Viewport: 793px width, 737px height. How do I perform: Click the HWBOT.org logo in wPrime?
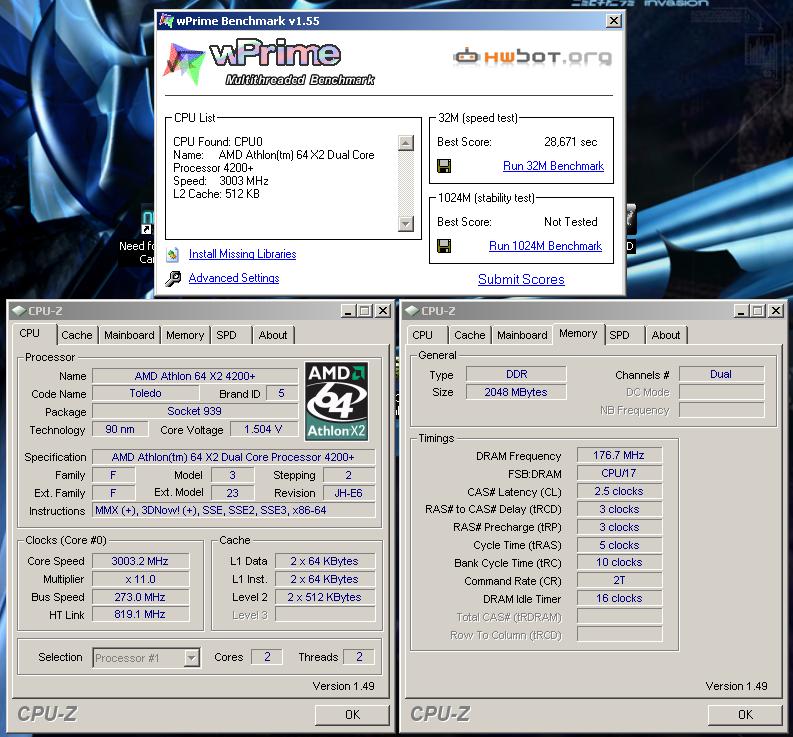coord(533,57)
